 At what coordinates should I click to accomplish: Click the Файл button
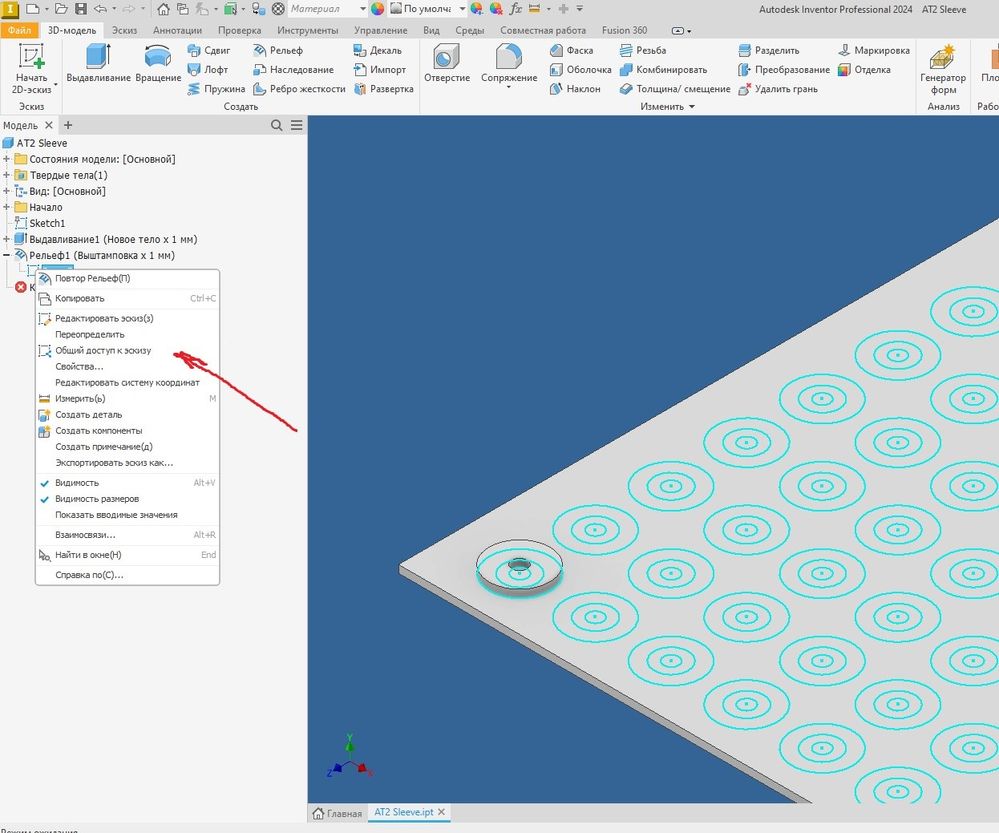coord(19,30)
